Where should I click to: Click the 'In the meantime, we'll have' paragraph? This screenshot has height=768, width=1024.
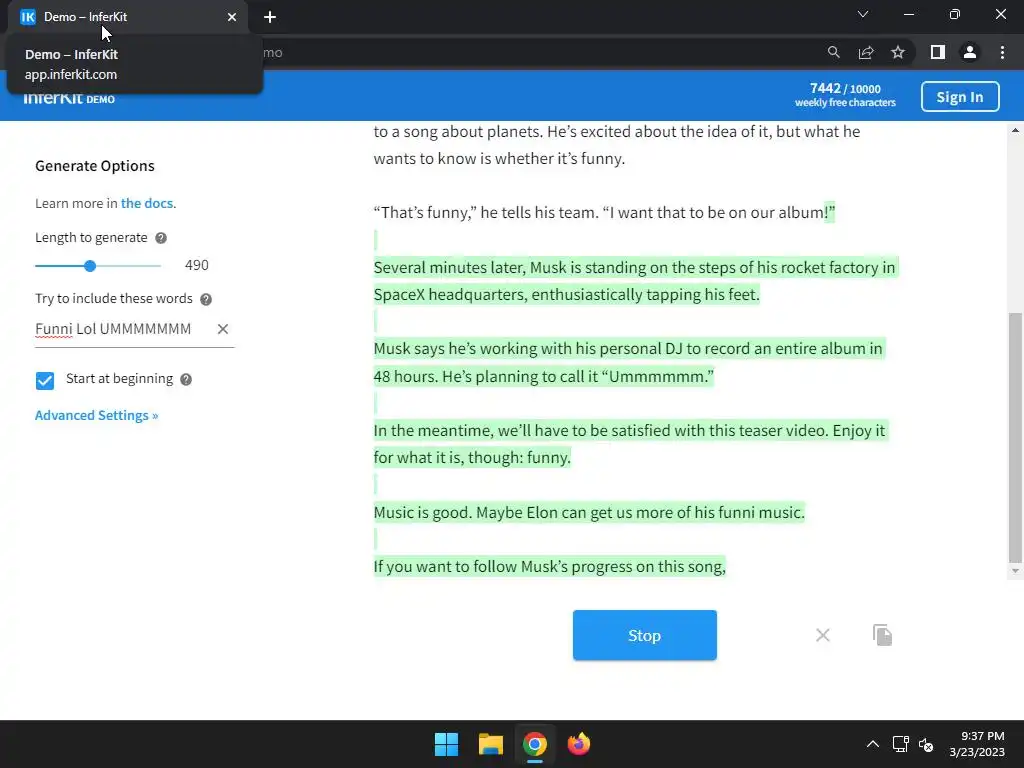click(630, 444)
